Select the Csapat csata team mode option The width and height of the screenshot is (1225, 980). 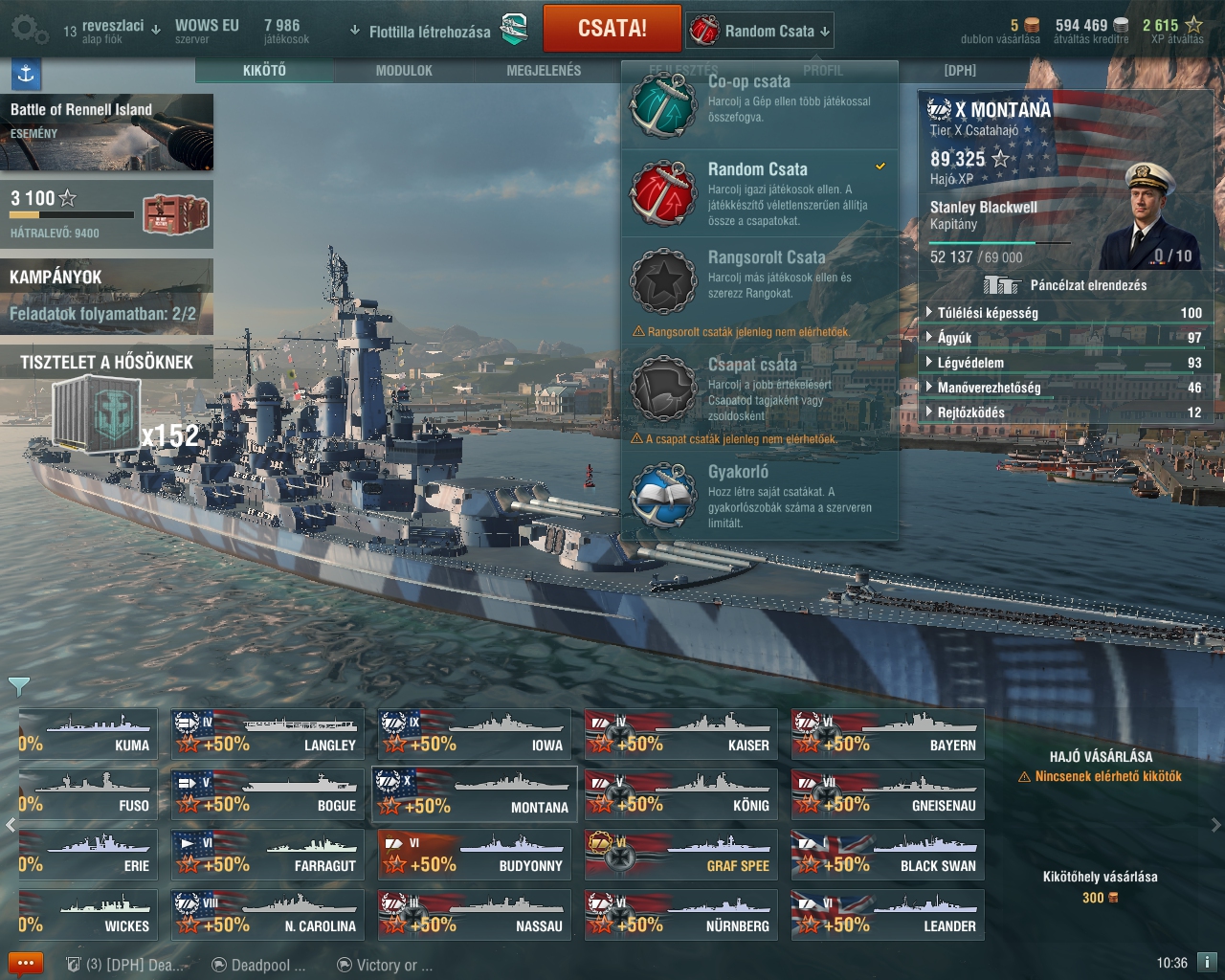tap(760, 389)
